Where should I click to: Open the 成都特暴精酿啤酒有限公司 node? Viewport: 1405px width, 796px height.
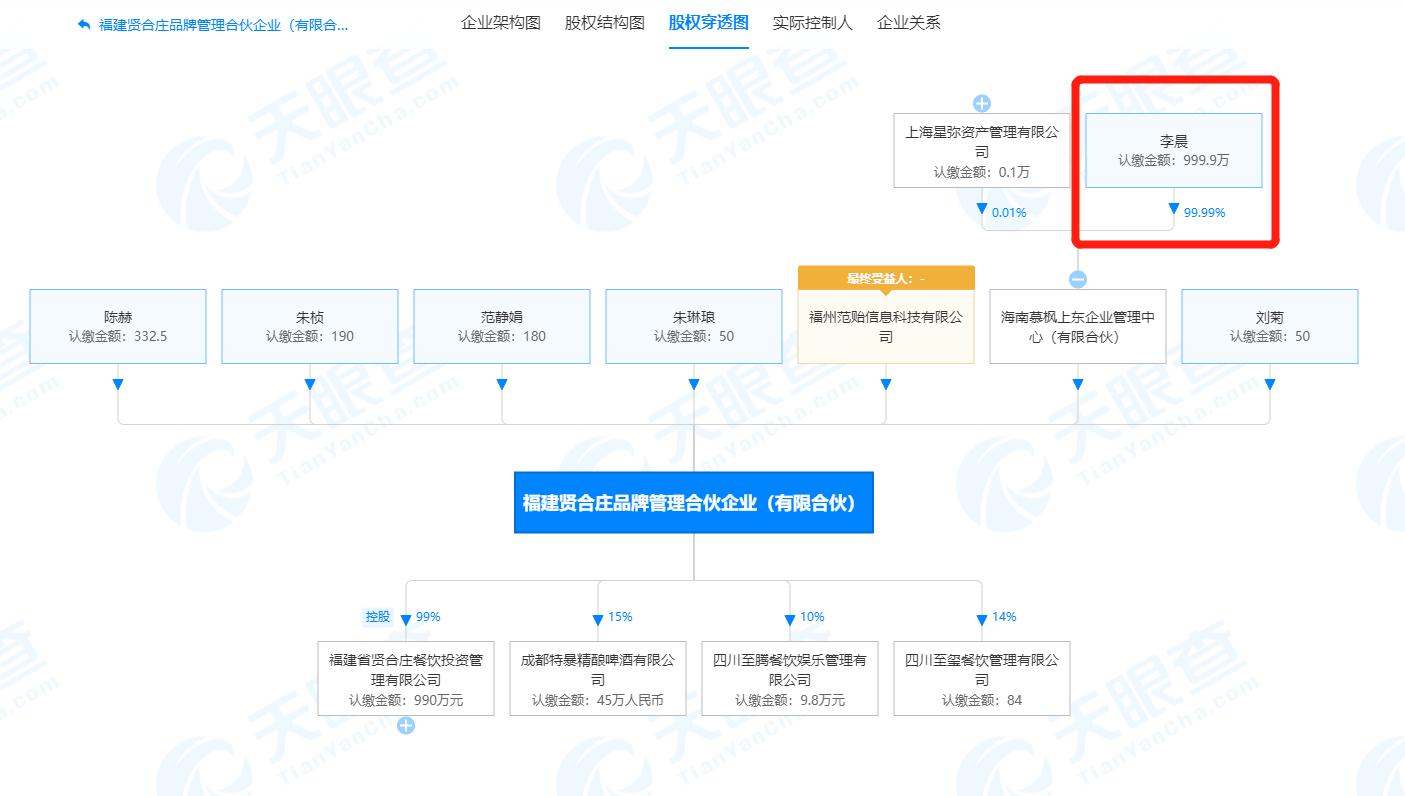[598, 679]
